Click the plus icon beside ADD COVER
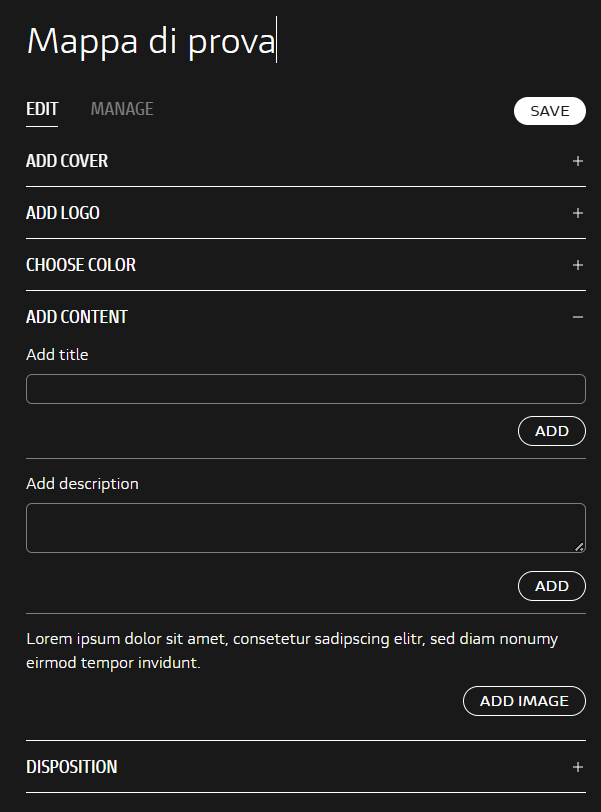Image resolution: width=601 pixels, height=812 pixels. (x=578, y=161)
